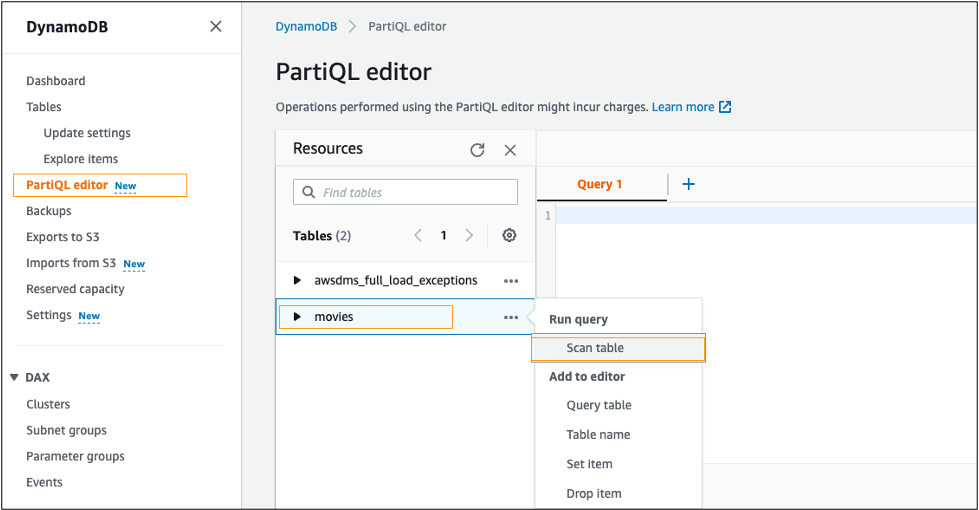Open Backups in sidebar
This screenshot has width=979, height=510.
point(49,211)
